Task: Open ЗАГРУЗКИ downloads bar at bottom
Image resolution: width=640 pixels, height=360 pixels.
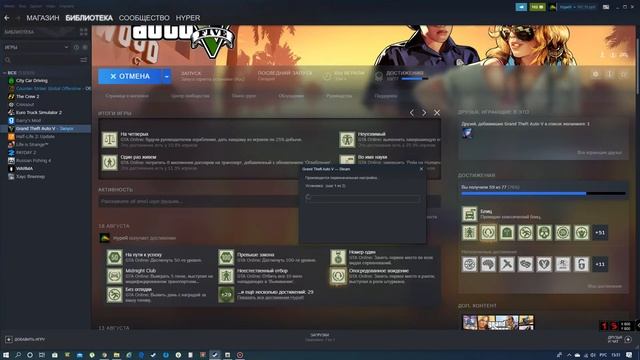Action: click(320, 337)
